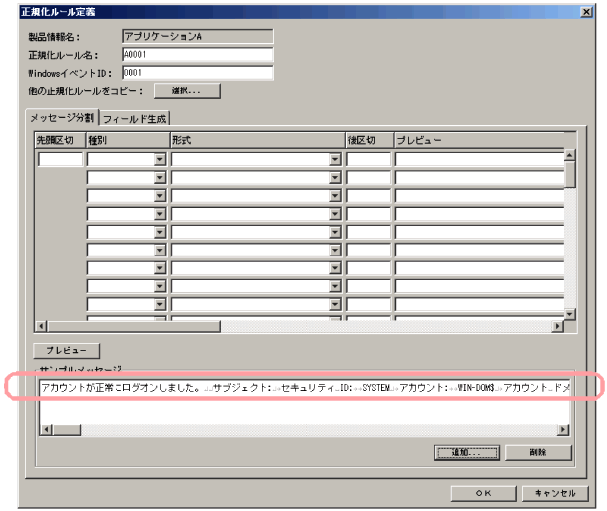Click the WindowsイベントID field containing 0001
607x511 pixels.
tap(196, 73)
